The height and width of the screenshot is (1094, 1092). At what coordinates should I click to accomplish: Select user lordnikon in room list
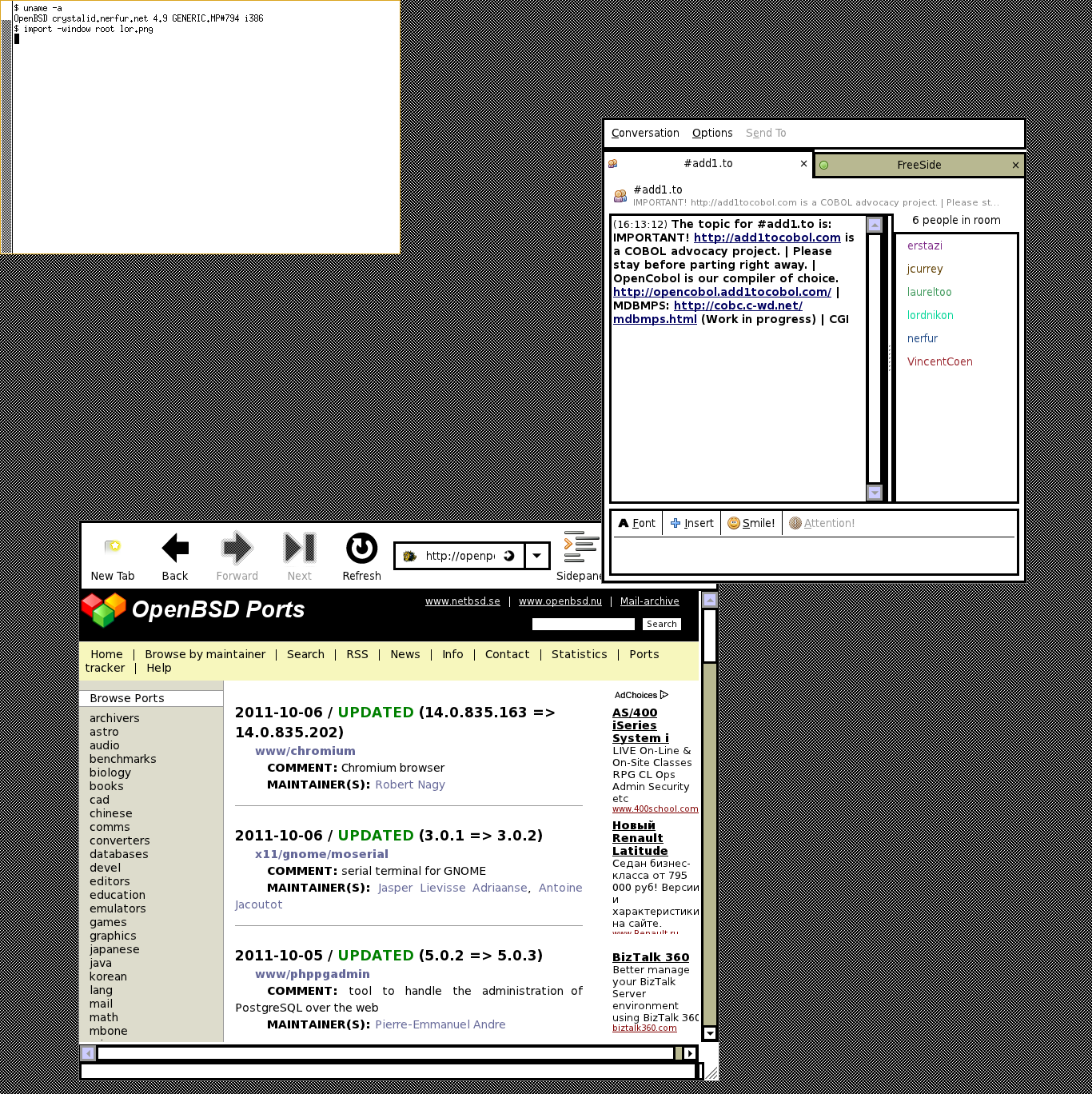point(930,315)
